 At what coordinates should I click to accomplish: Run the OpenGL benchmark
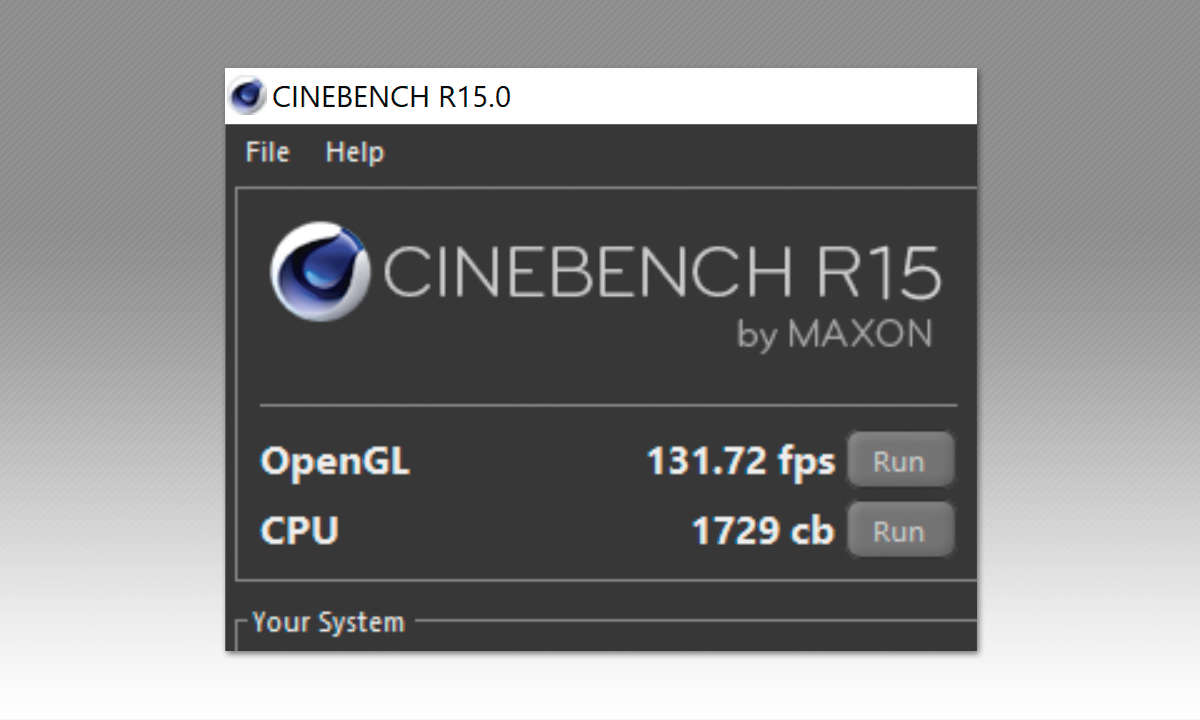900,461
